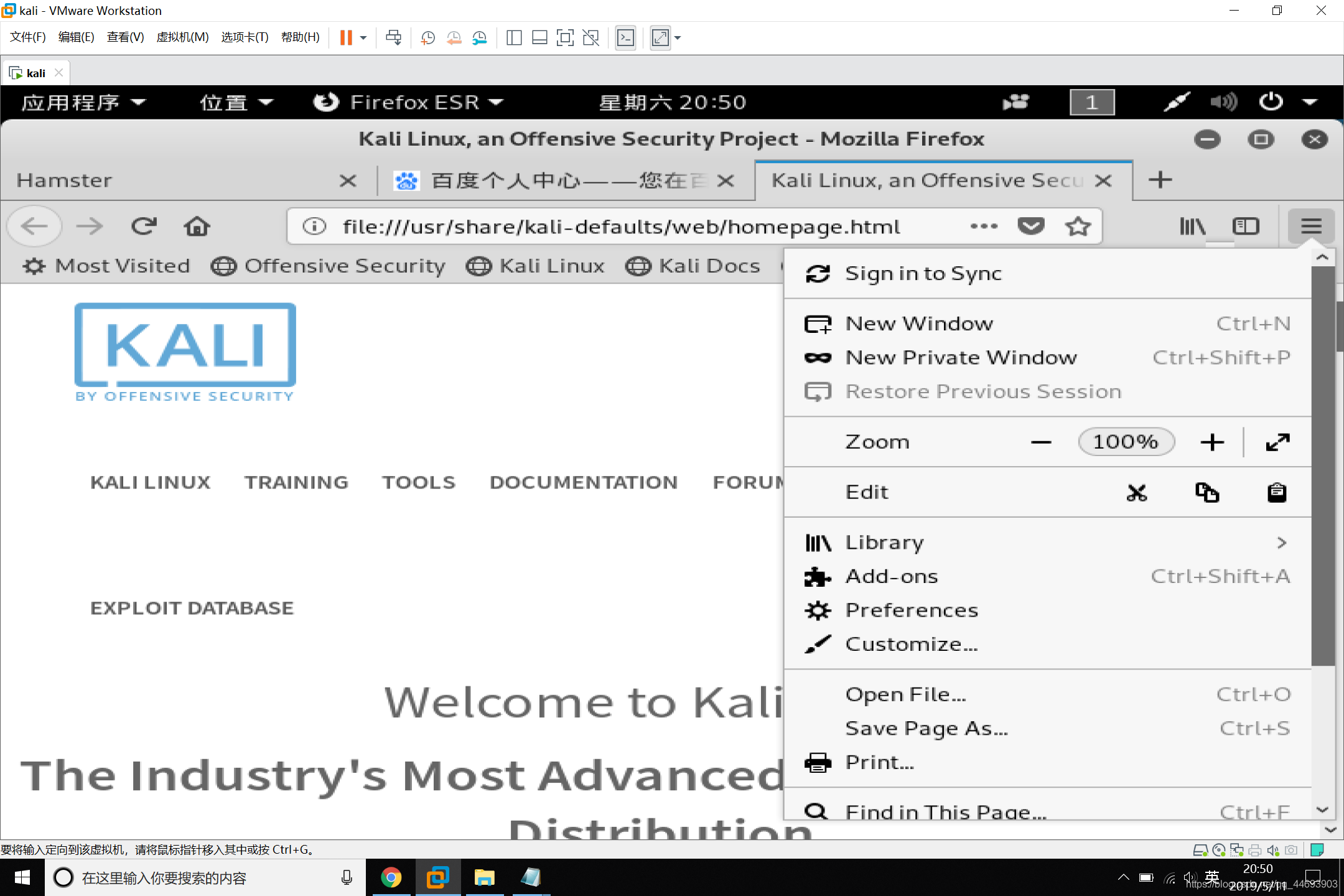This screenshot has height=896, width=1344.
Task: Click Save Page As menu item
Action: point(925,727)
